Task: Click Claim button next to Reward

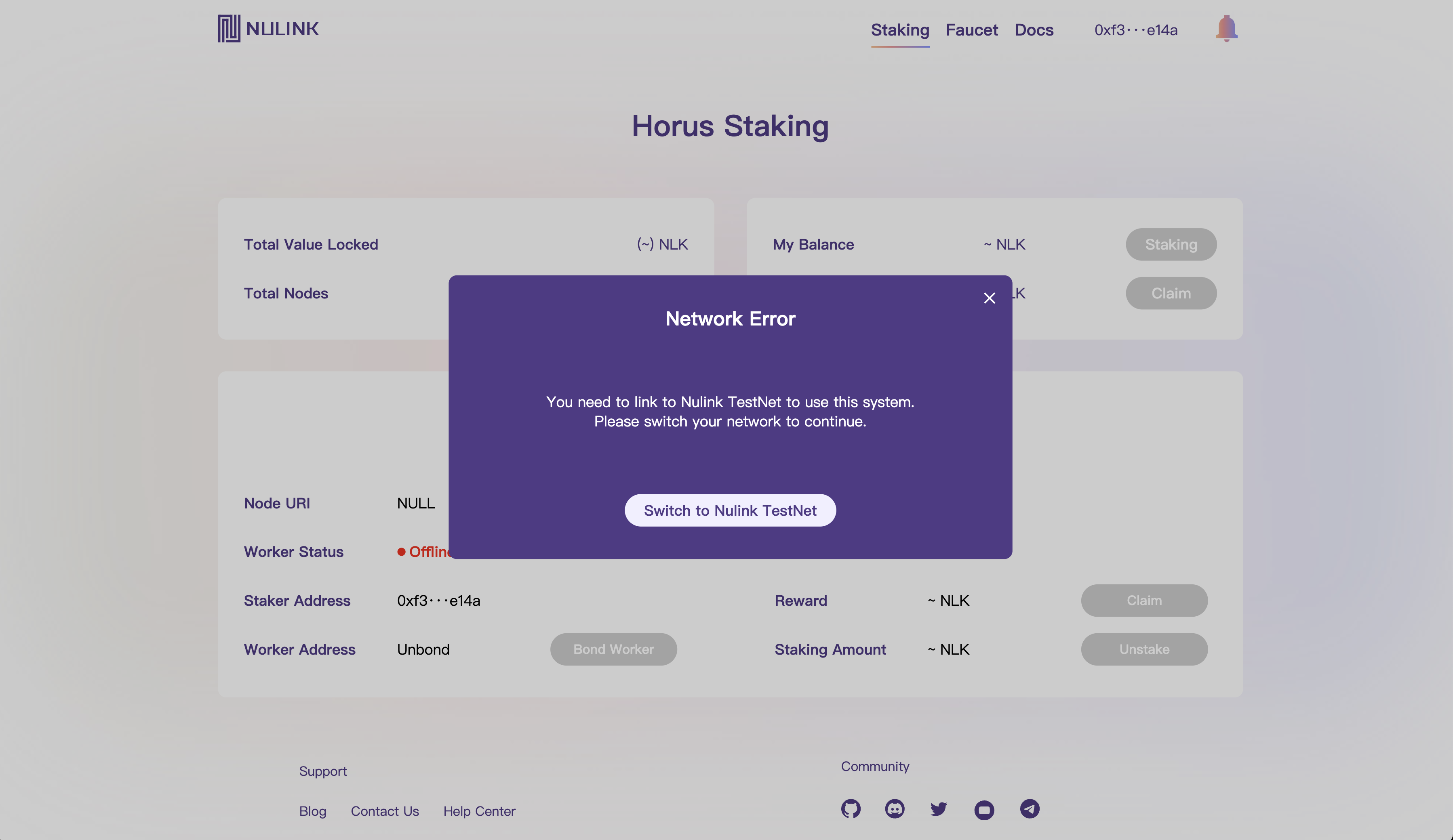Action: [1144, 601]
